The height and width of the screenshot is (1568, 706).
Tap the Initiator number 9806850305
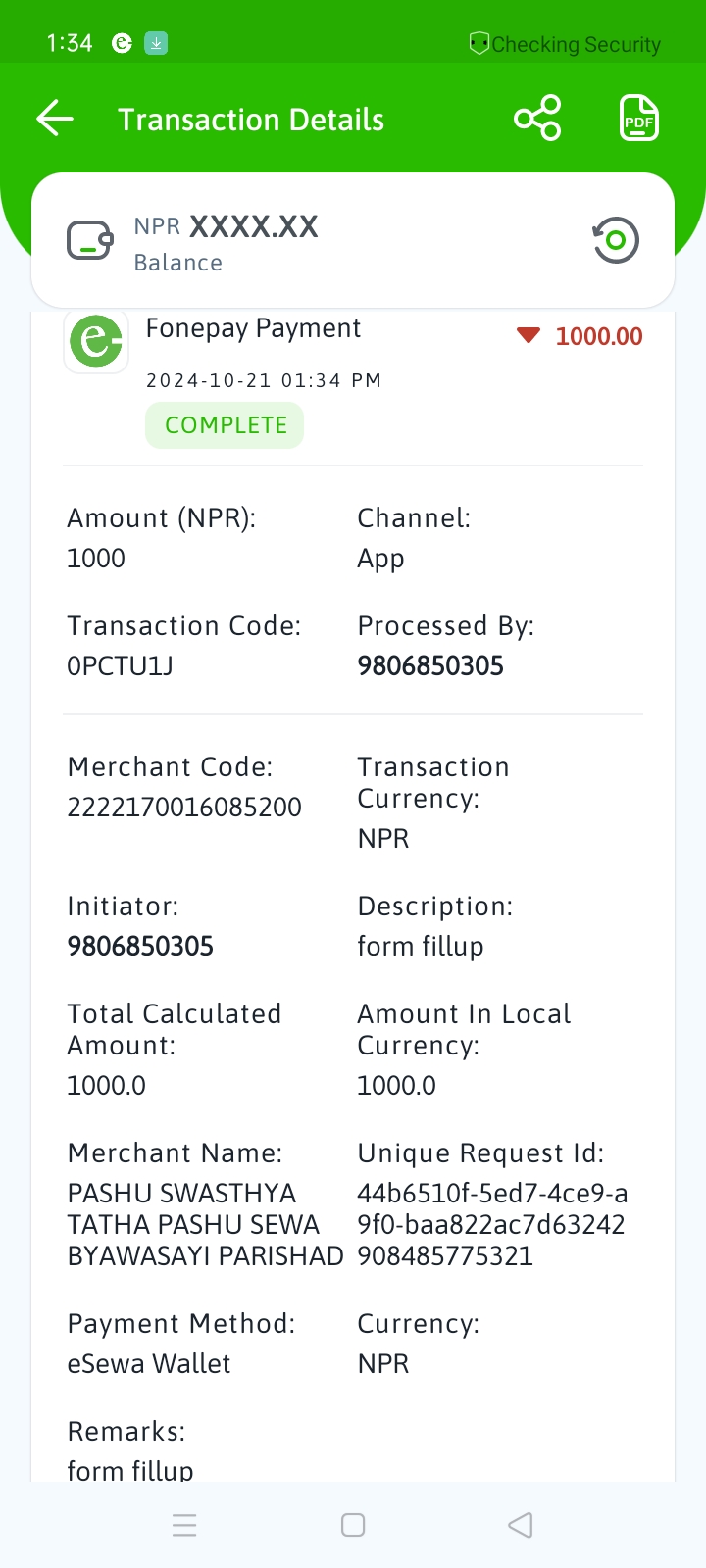140,947
